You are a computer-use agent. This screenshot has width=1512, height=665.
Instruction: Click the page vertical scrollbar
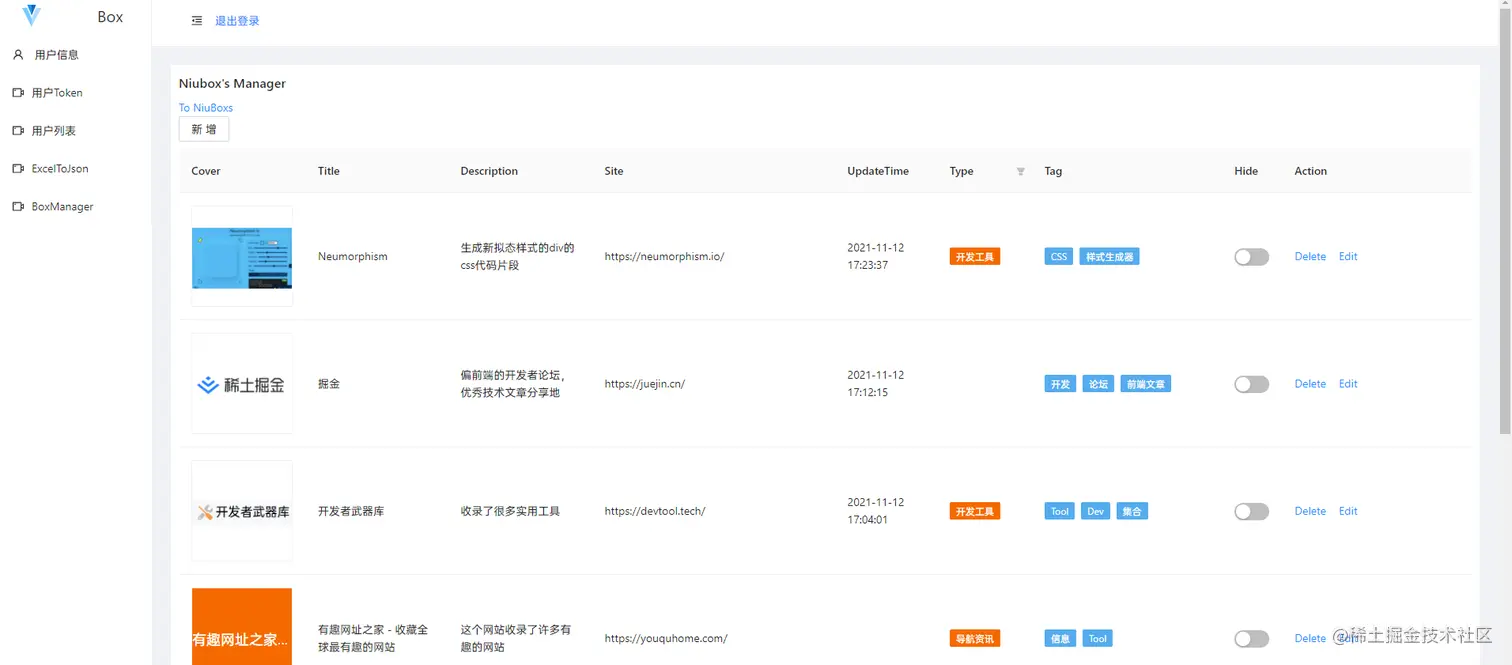(1505, 220)
